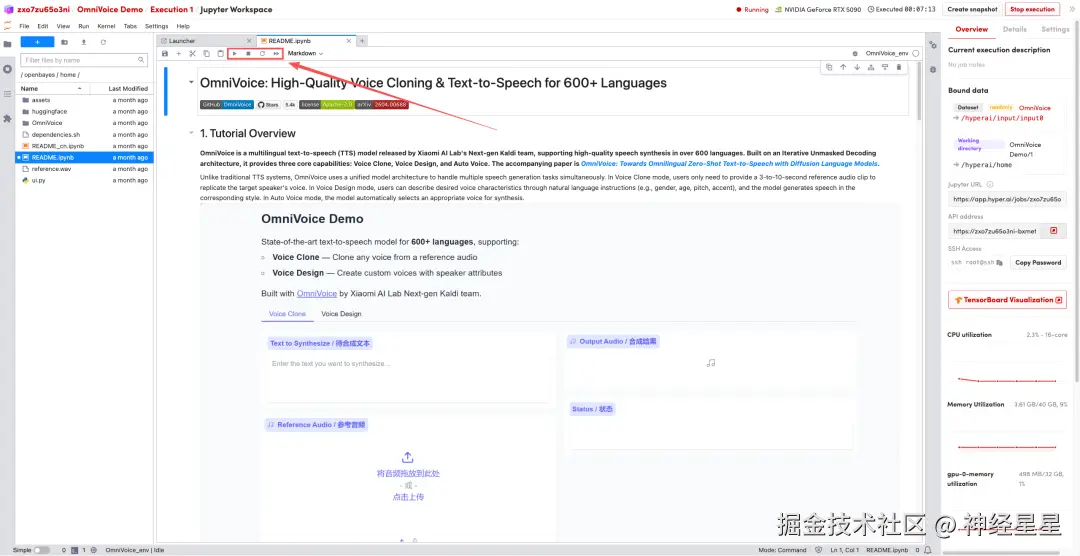
Task: Open the Extension Manager puzzle icon
Action: tap(8, 119)
